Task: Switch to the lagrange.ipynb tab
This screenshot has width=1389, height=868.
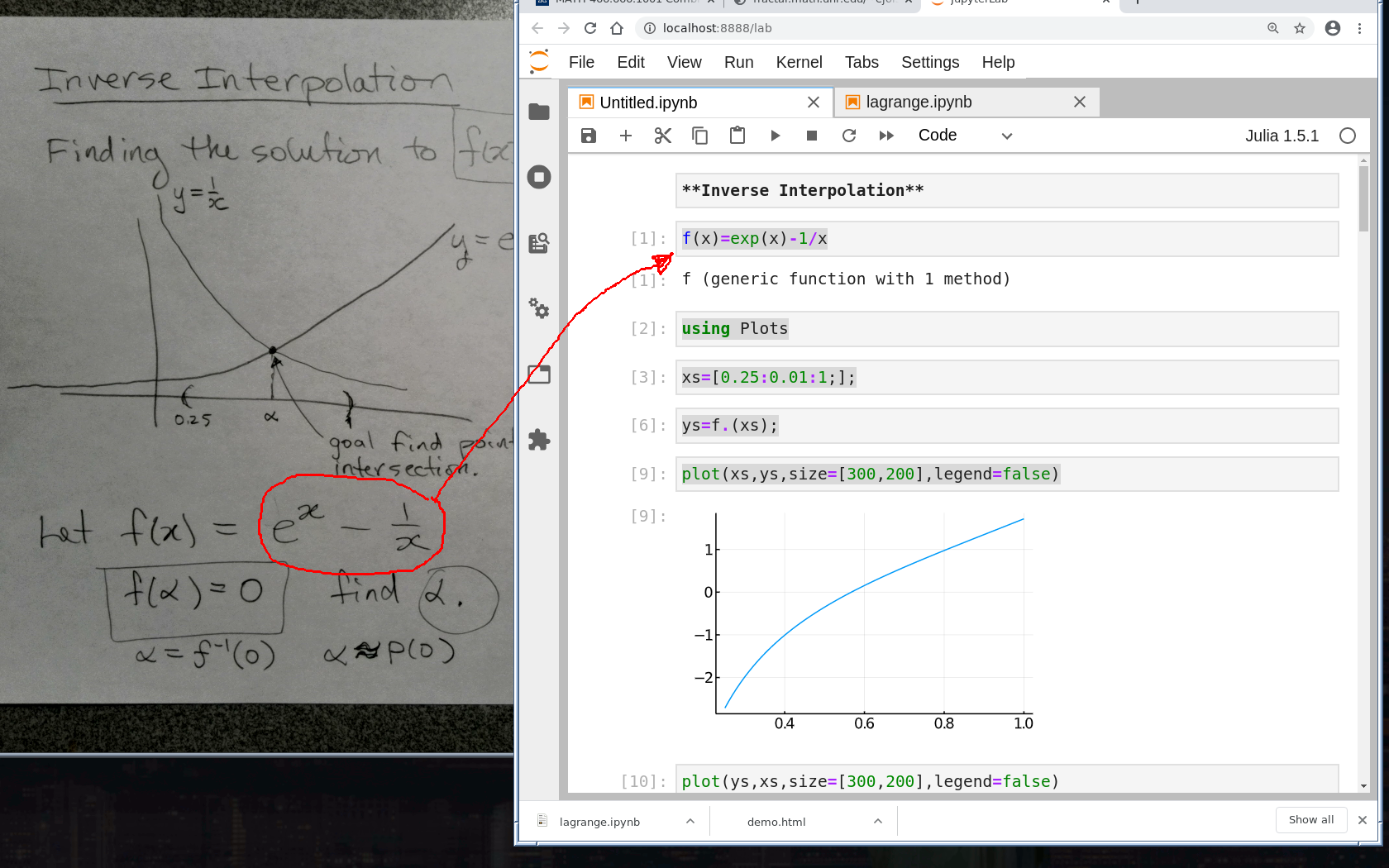Action: click(x=919, y=102)
